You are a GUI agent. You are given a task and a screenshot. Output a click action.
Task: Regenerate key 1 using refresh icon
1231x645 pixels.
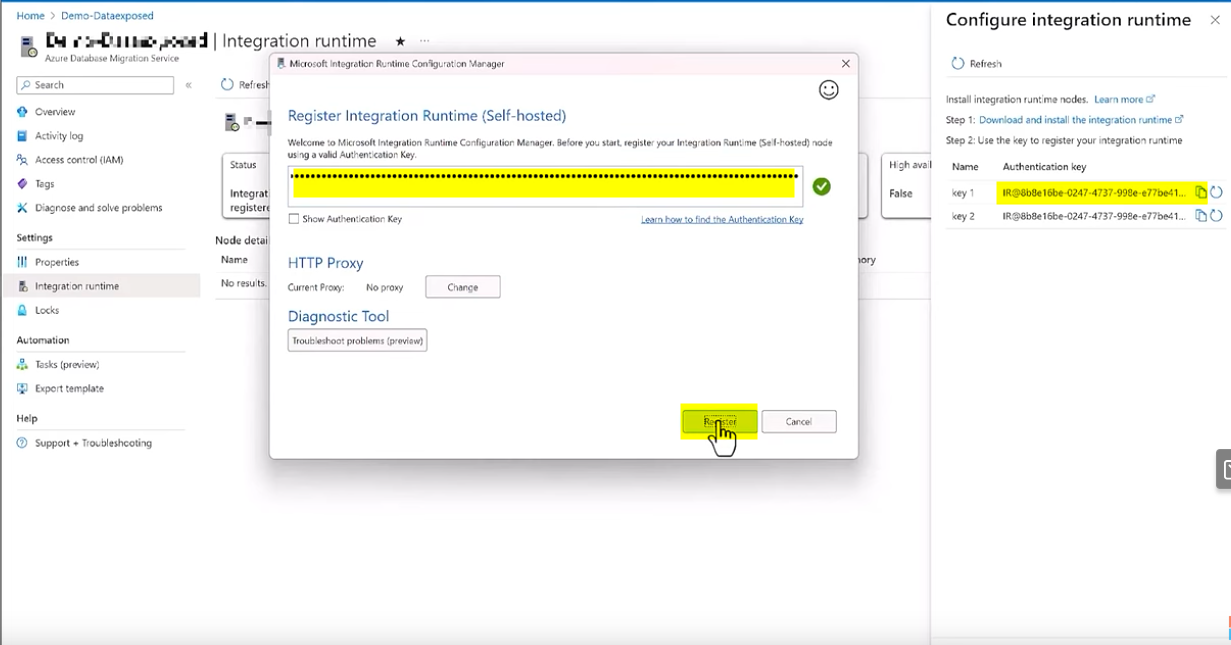click(1216, 192)
